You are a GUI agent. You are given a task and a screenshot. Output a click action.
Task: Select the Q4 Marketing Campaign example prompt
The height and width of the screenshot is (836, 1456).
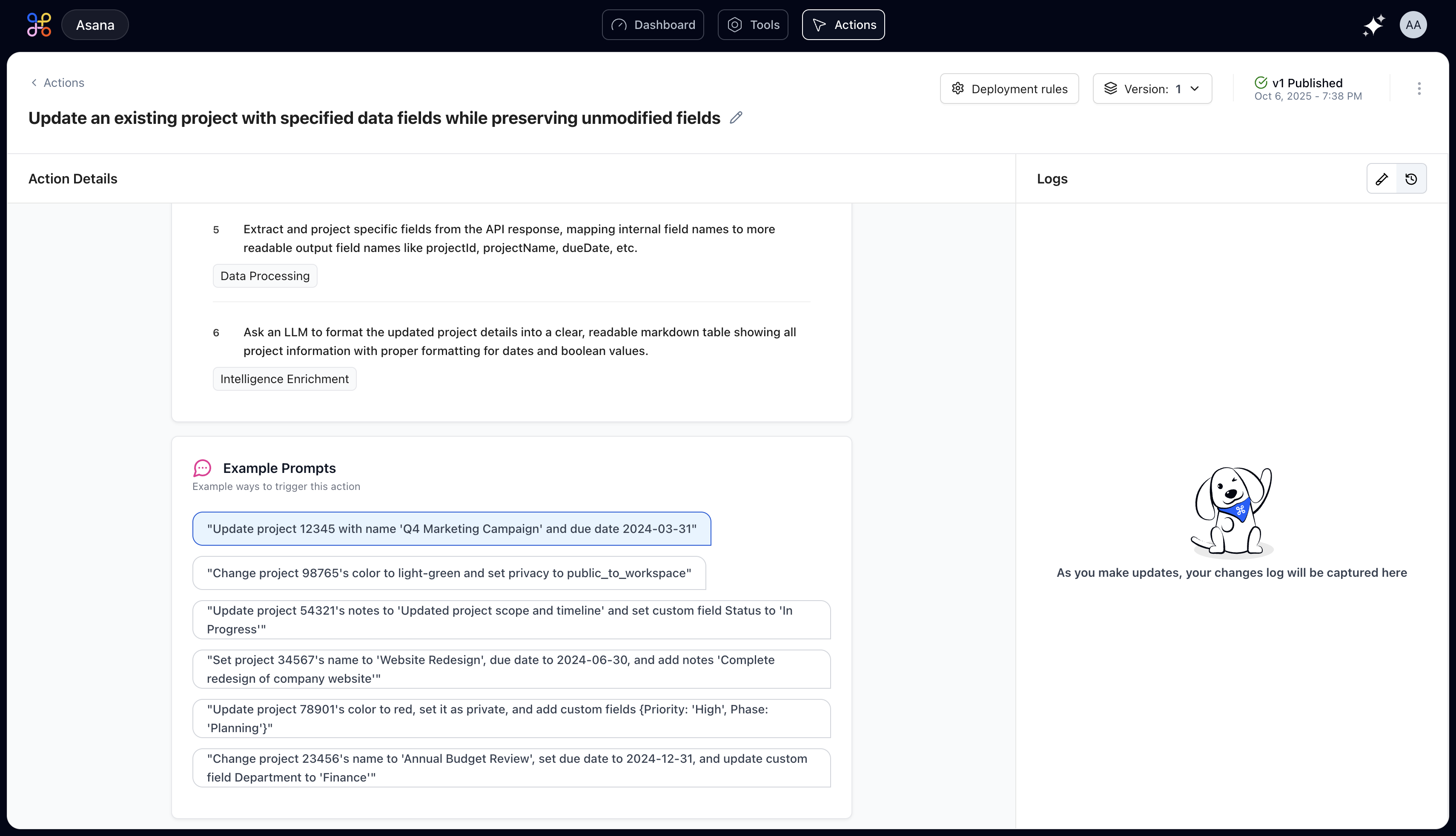click(x=451, y=529)
